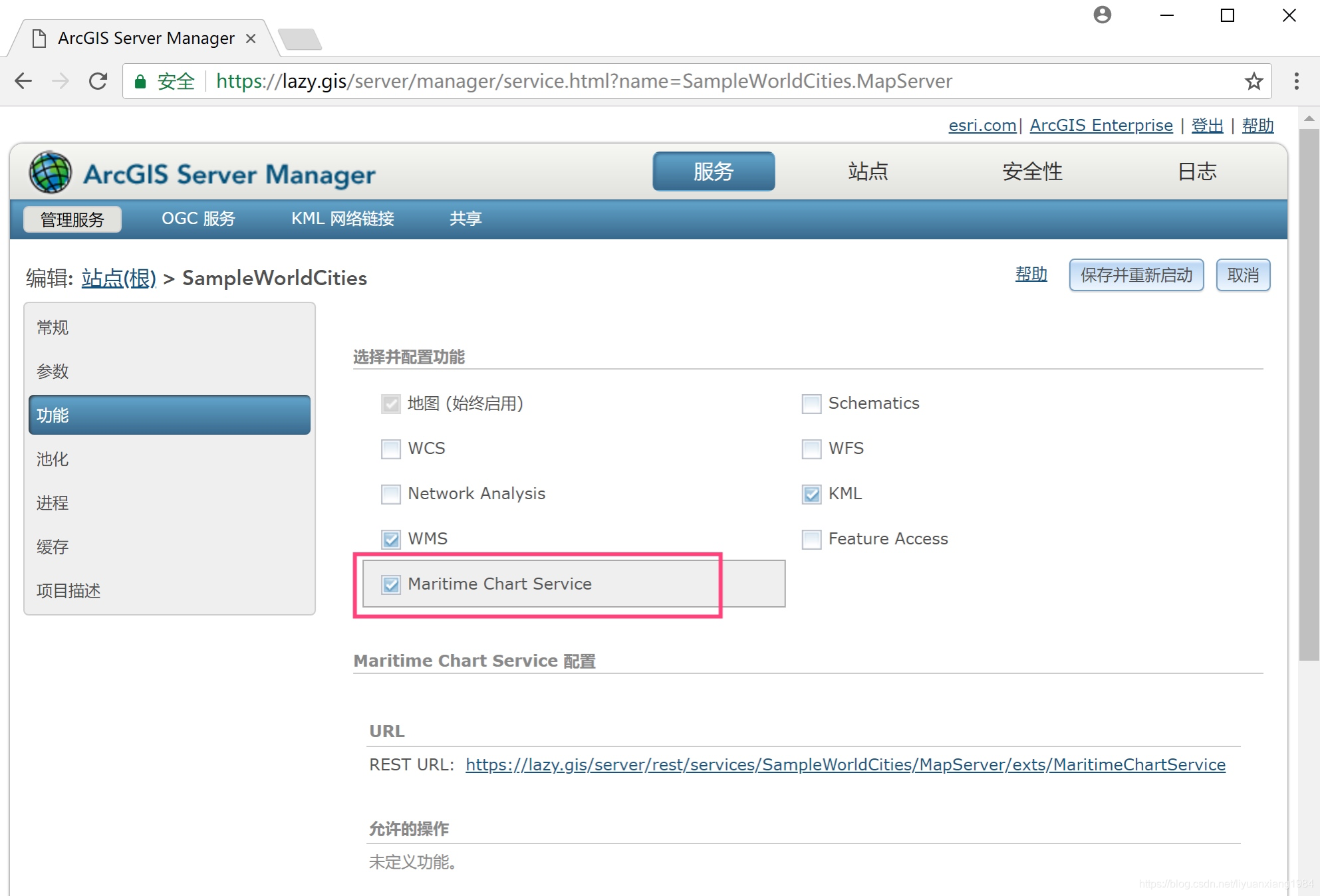Bookmark this page with the star icon
The width and height of the screenshot is (1320, 896).
tap(1254, 81)
